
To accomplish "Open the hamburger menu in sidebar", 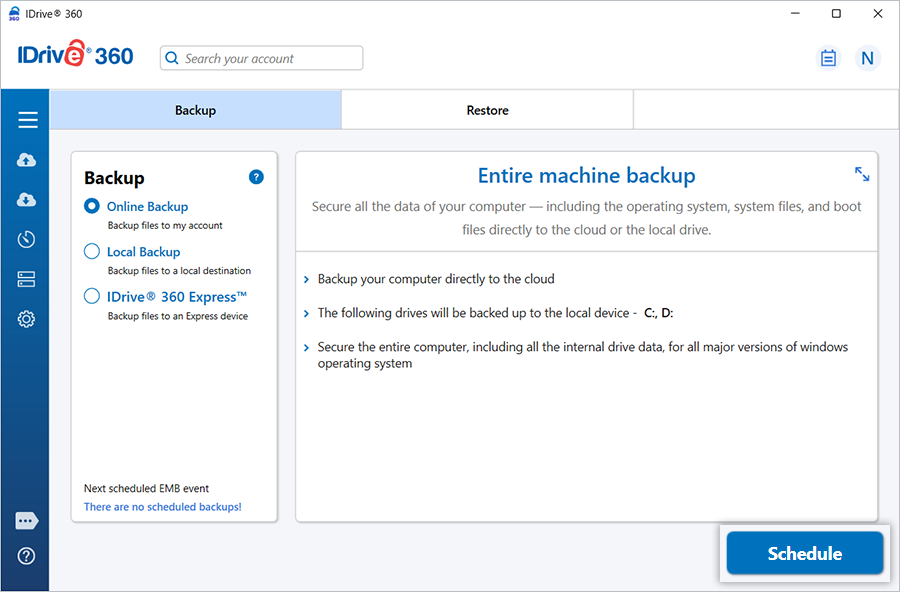I will tap(27, 120).
